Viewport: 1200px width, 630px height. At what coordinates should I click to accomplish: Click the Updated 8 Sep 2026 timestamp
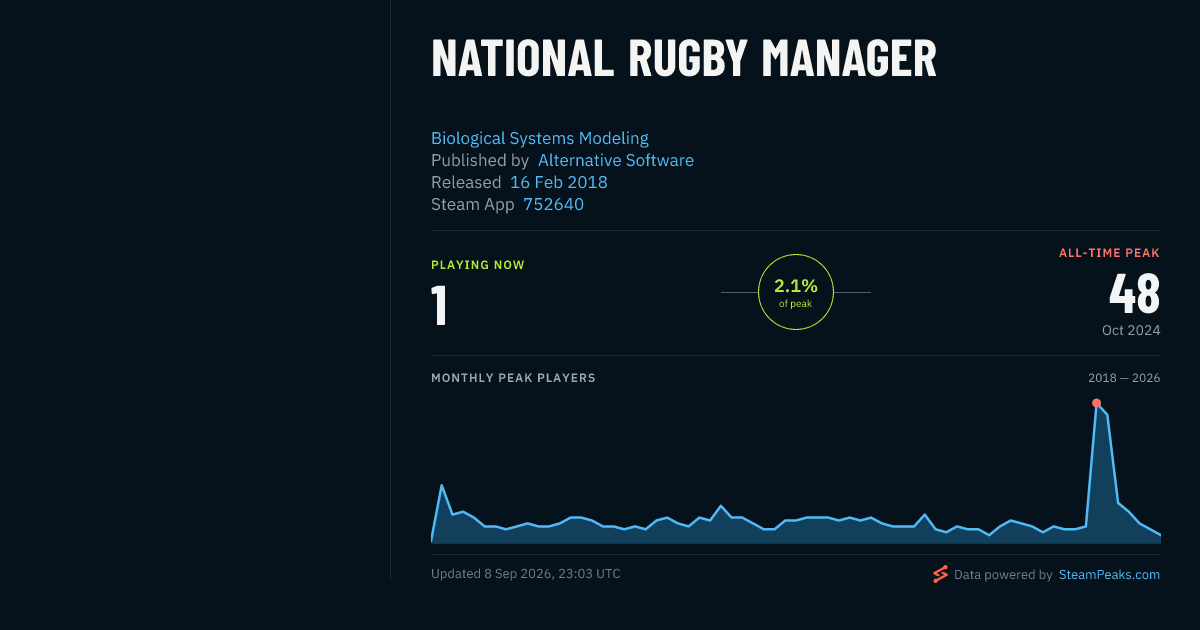[x=526, y=574]
